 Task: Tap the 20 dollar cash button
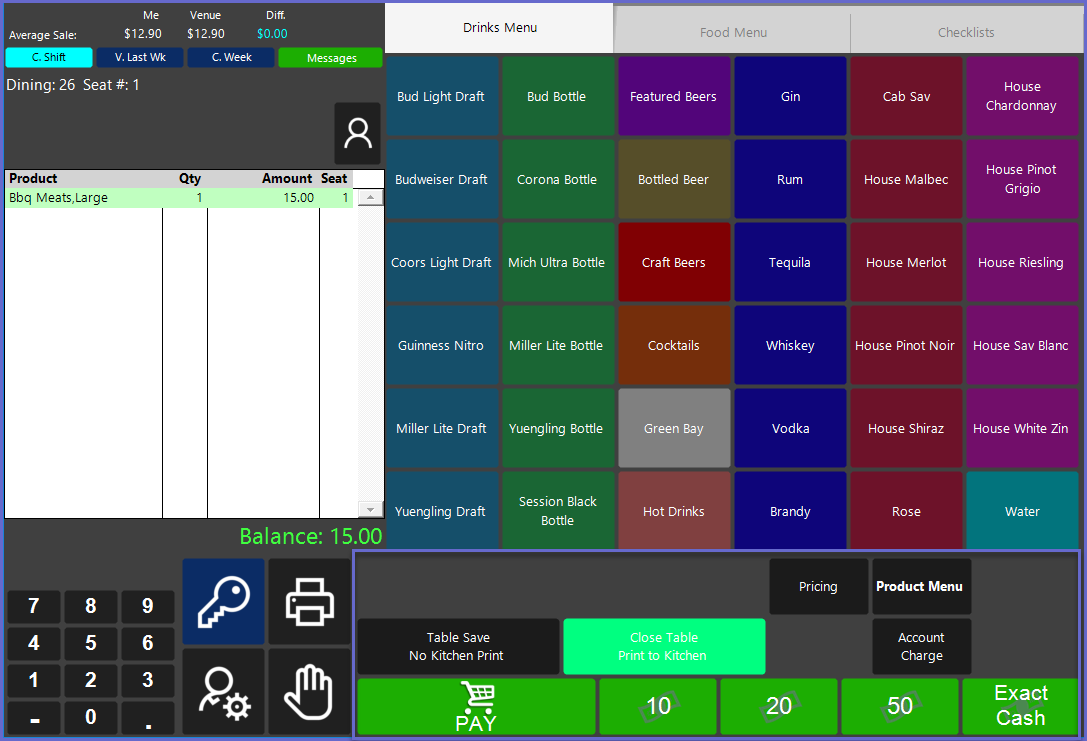[779, 706]
